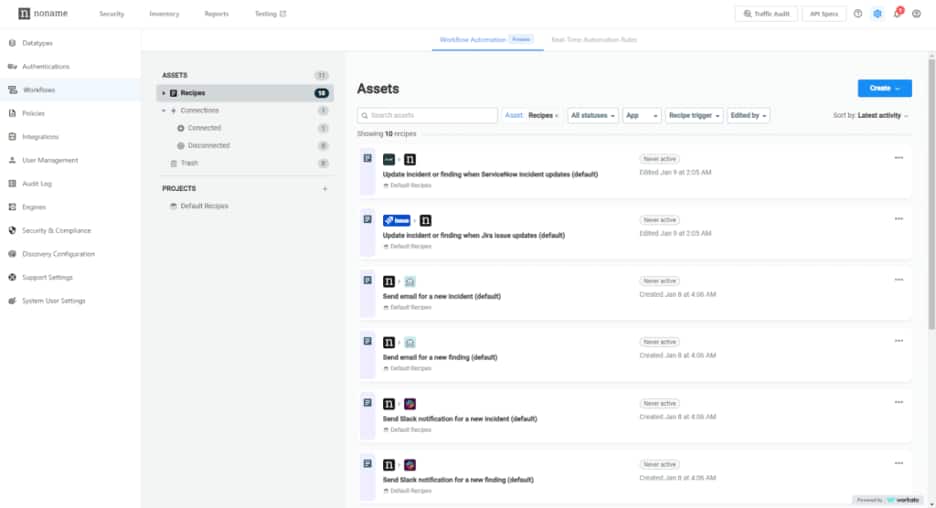Image resolution: width=936 pixels, height=508 pixels.
Task: Expand the Recipes tree item
Action: click(x=163, y=93)
